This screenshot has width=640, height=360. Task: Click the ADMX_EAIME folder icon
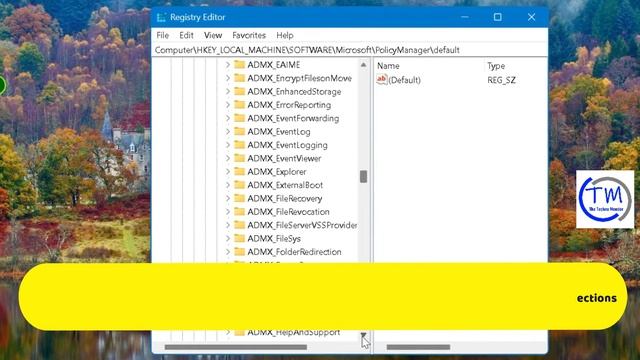point(240,64)
